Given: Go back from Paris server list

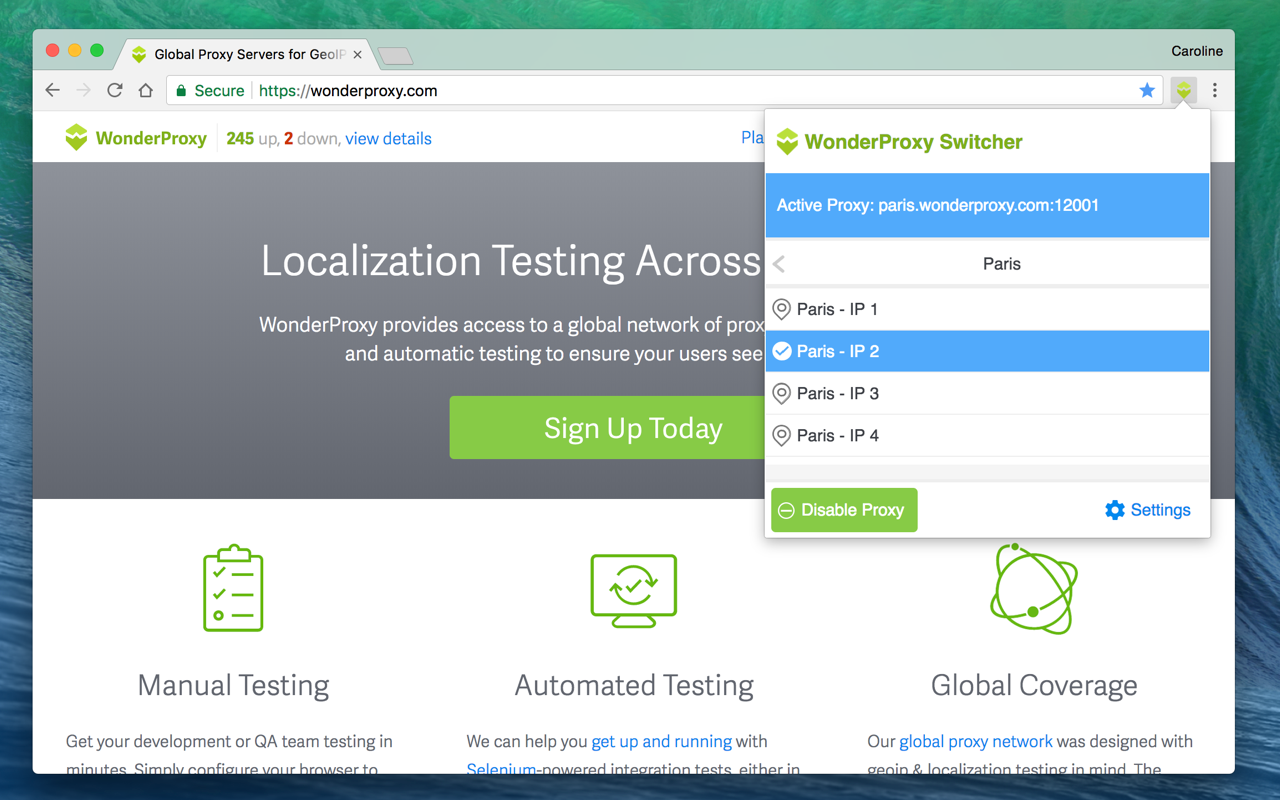Looking at the screenshot, I should click(x=780, y=264).
